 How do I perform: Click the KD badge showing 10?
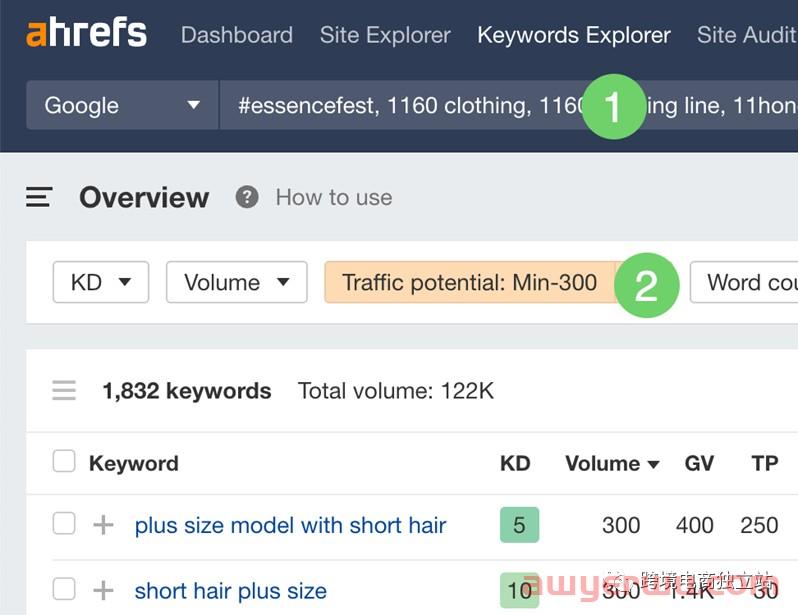(519, 591)
